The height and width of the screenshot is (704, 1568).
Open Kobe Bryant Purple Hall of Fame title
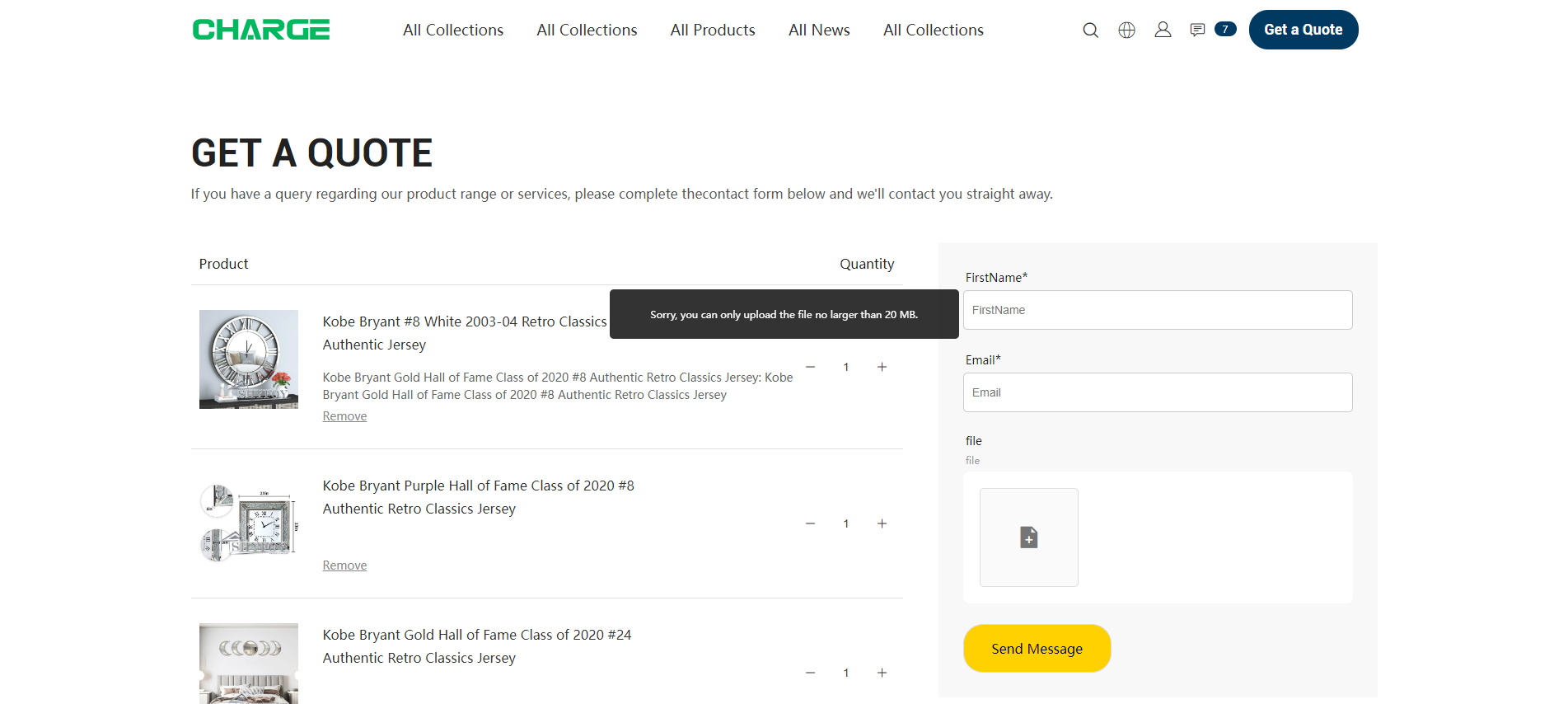[479, 497]
